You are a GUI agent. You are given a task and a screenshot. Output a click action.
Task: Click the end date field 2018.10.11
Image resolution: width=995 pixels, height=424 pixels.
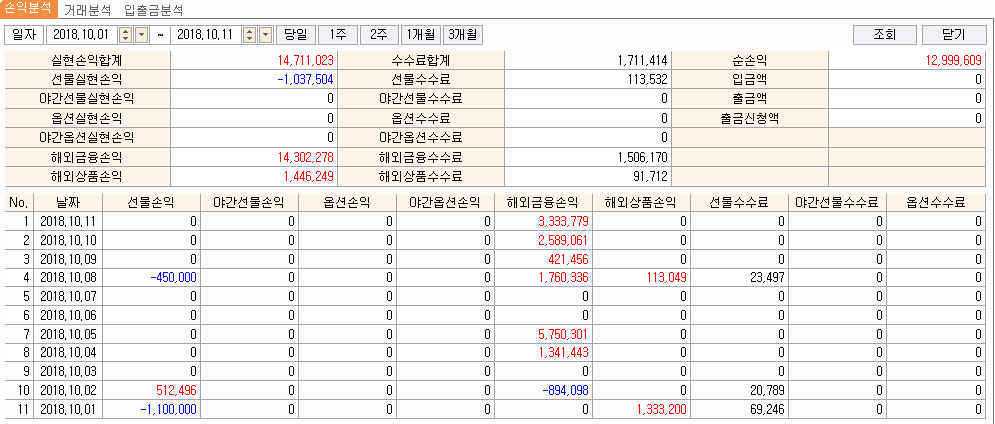[204, 35]
